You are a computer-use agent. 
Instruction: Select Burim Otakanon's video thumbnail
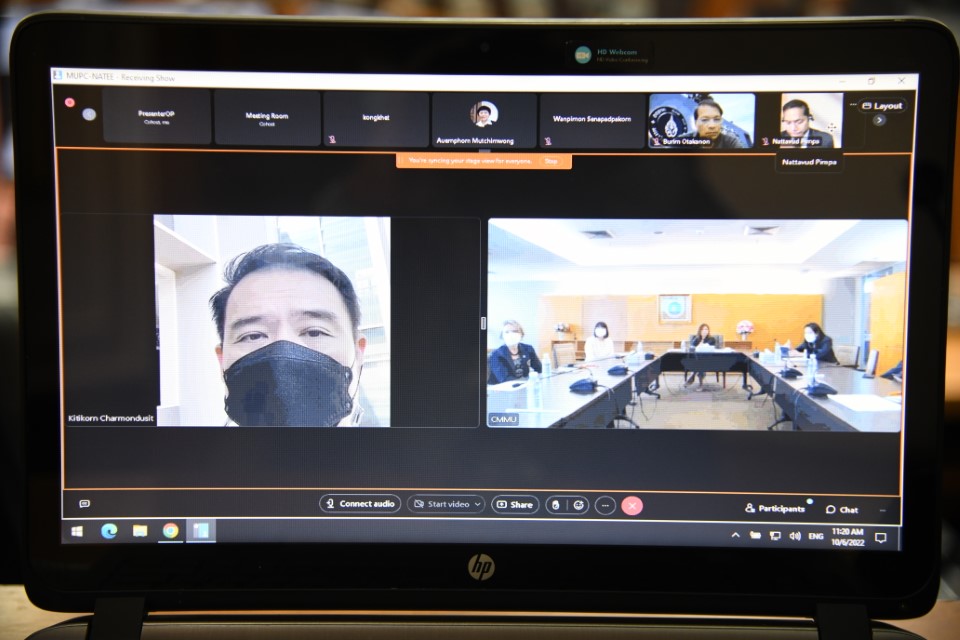pos(702,120)
